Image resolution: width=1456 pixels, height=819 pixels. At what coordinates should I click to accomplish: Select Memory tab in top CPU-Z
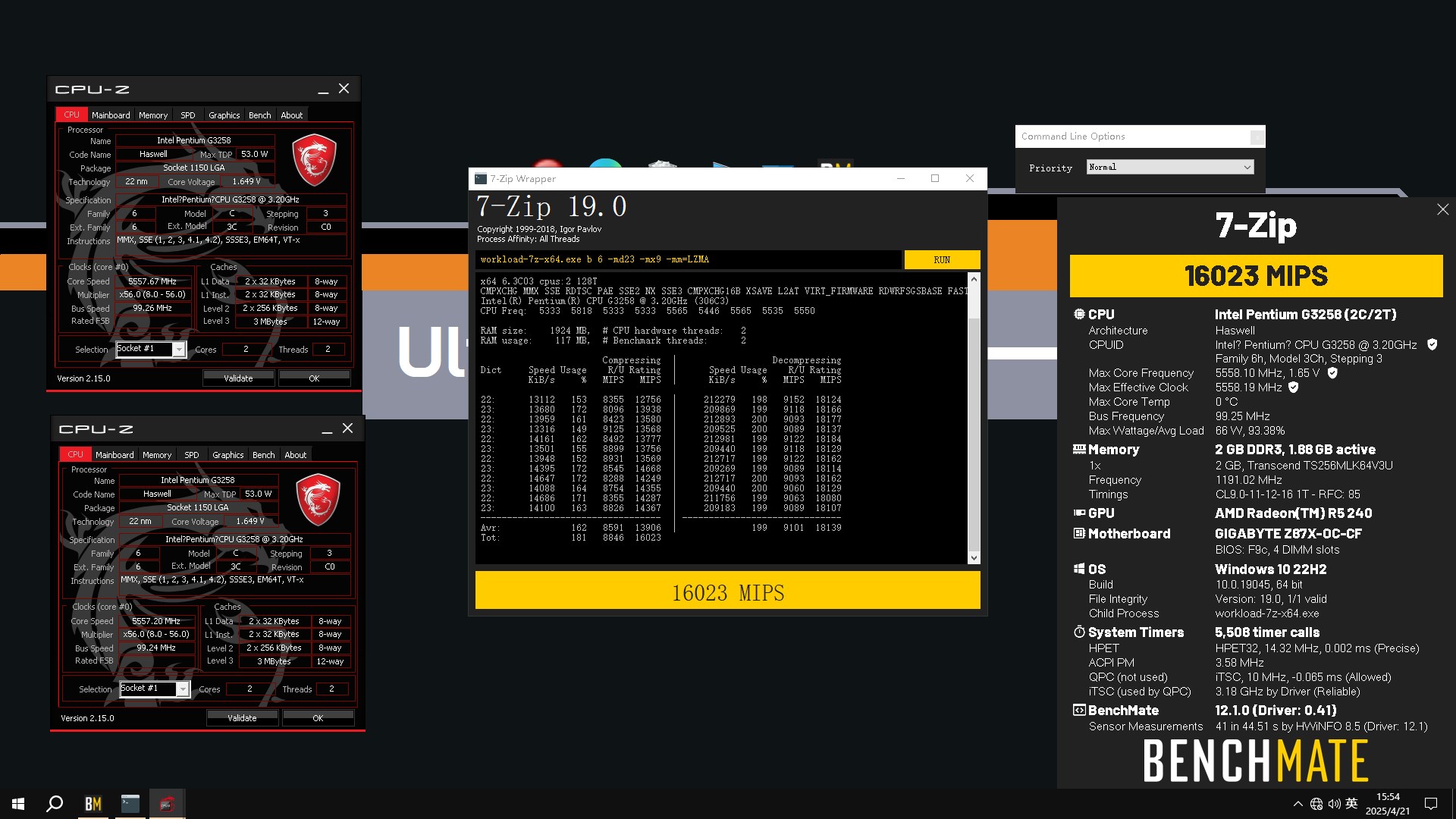click(x=153, y=115)
